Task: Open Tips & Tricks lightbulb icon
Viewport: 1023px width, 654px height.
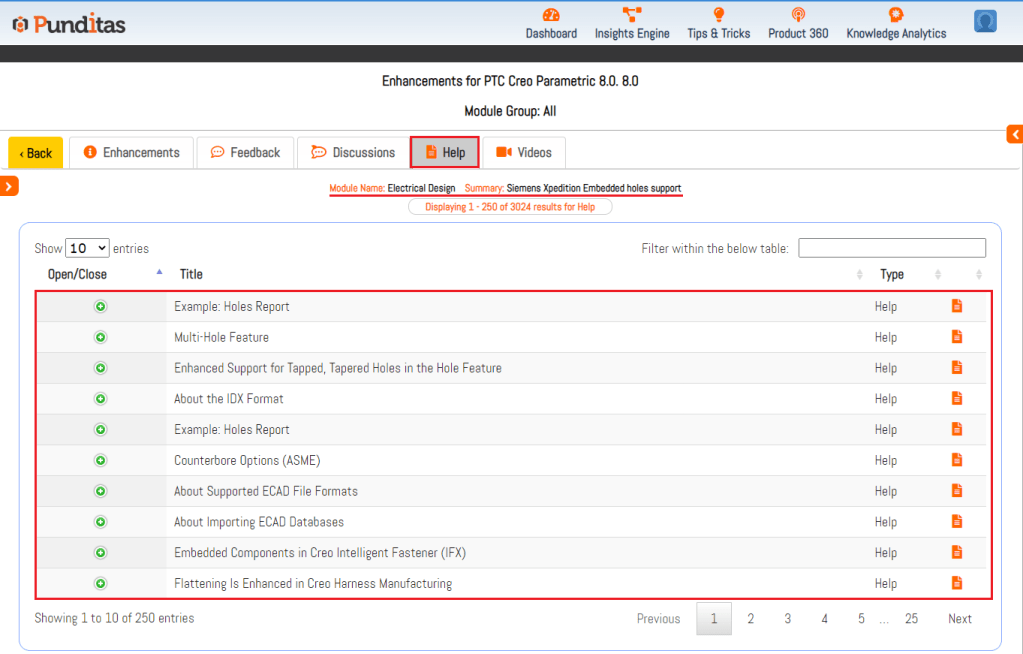Action: 718,15
